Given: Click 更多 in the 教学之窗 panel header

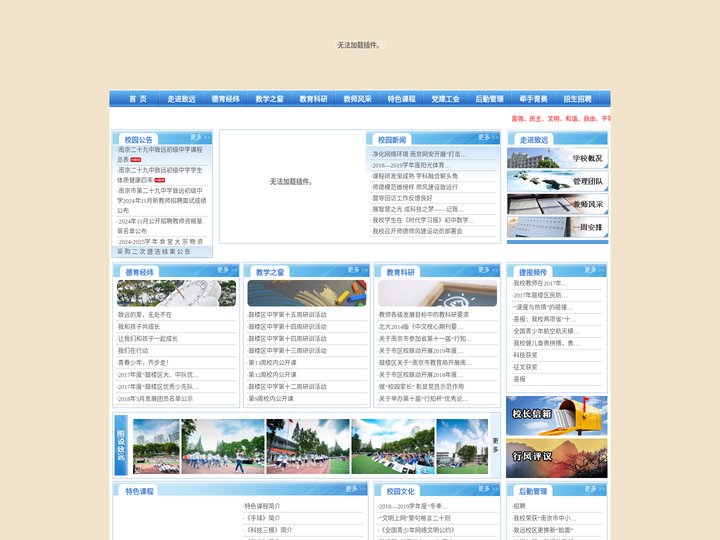Looking at the screenshot, I should click(x=357, y=270).
